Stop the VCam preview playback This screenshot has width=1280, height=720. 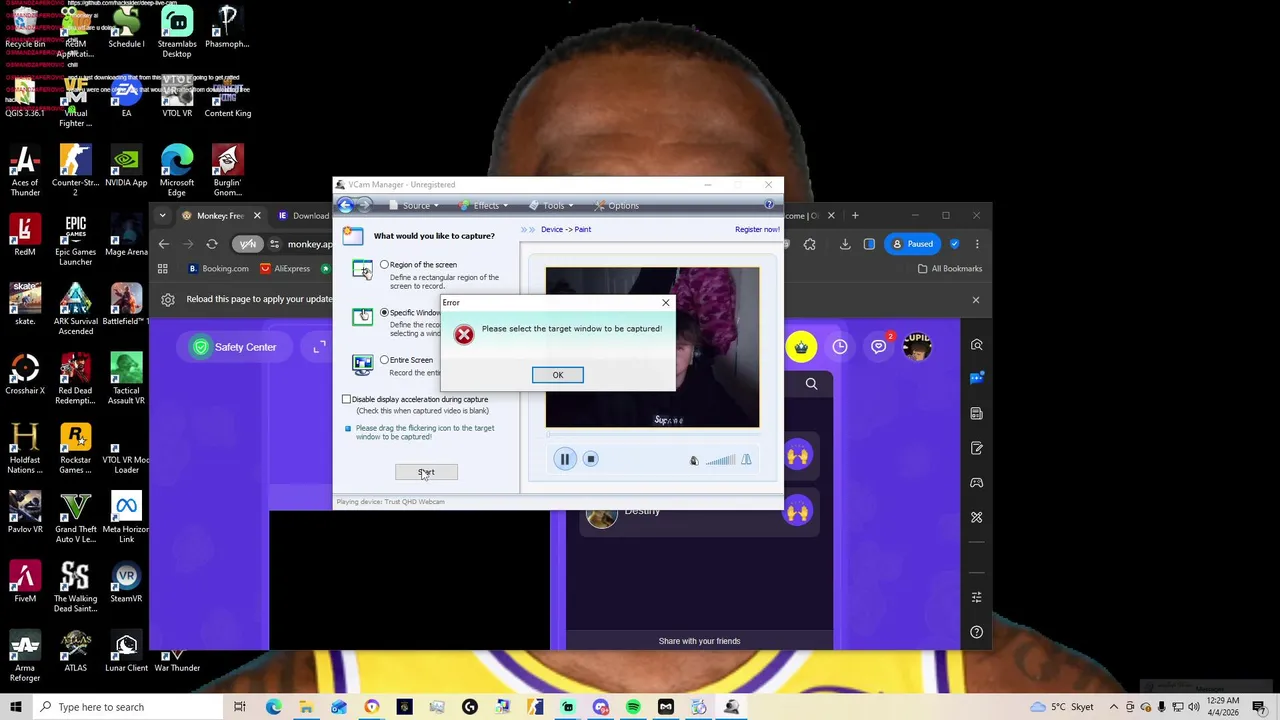pyautogui.click(x=590, y=459)
